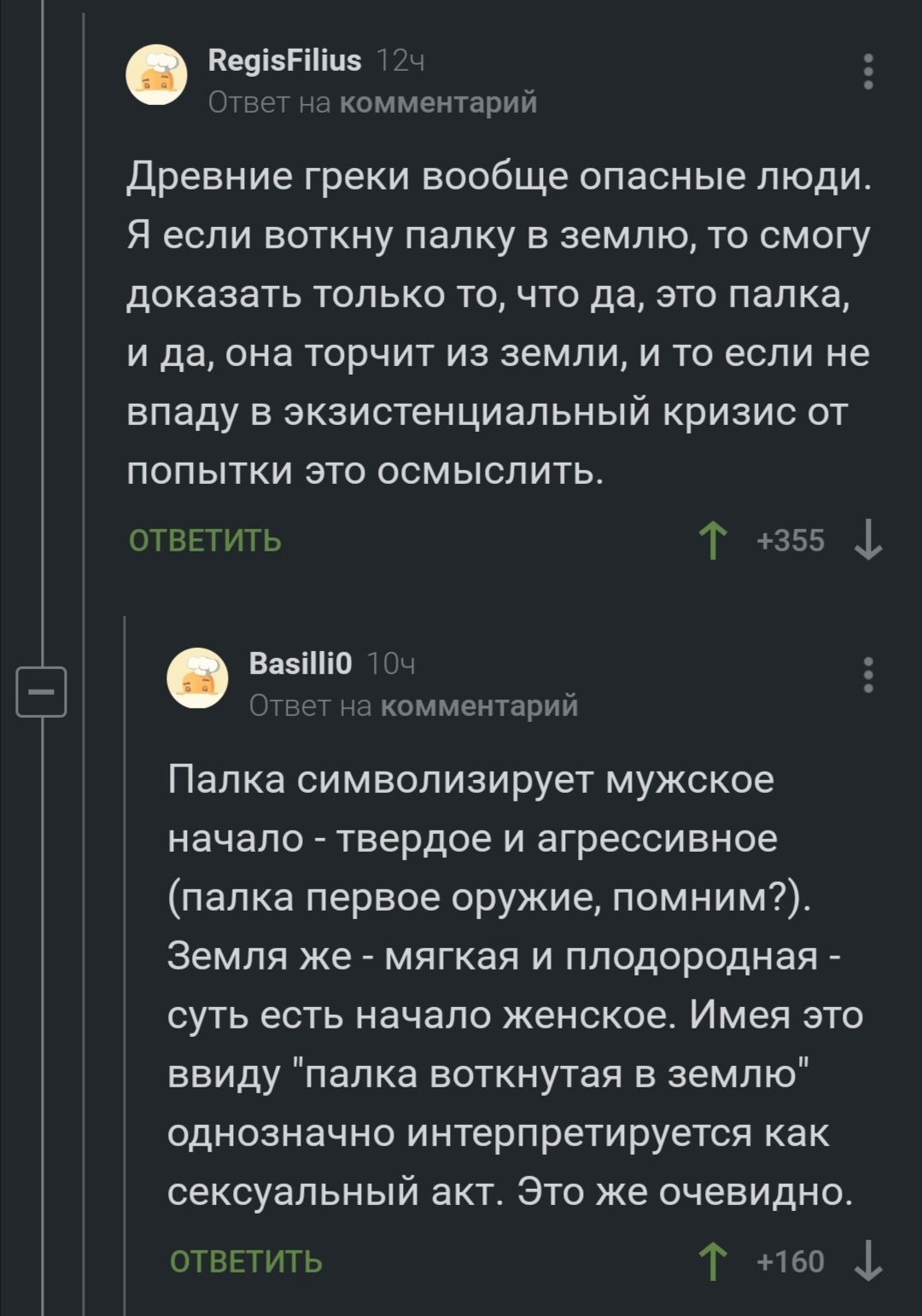The height and width of the screenshot is (1316, 922).
Task: Reply to Basilli0 via ОТВЕТИТЬ
Action: pyautogui.click(x=246, y=1261)
